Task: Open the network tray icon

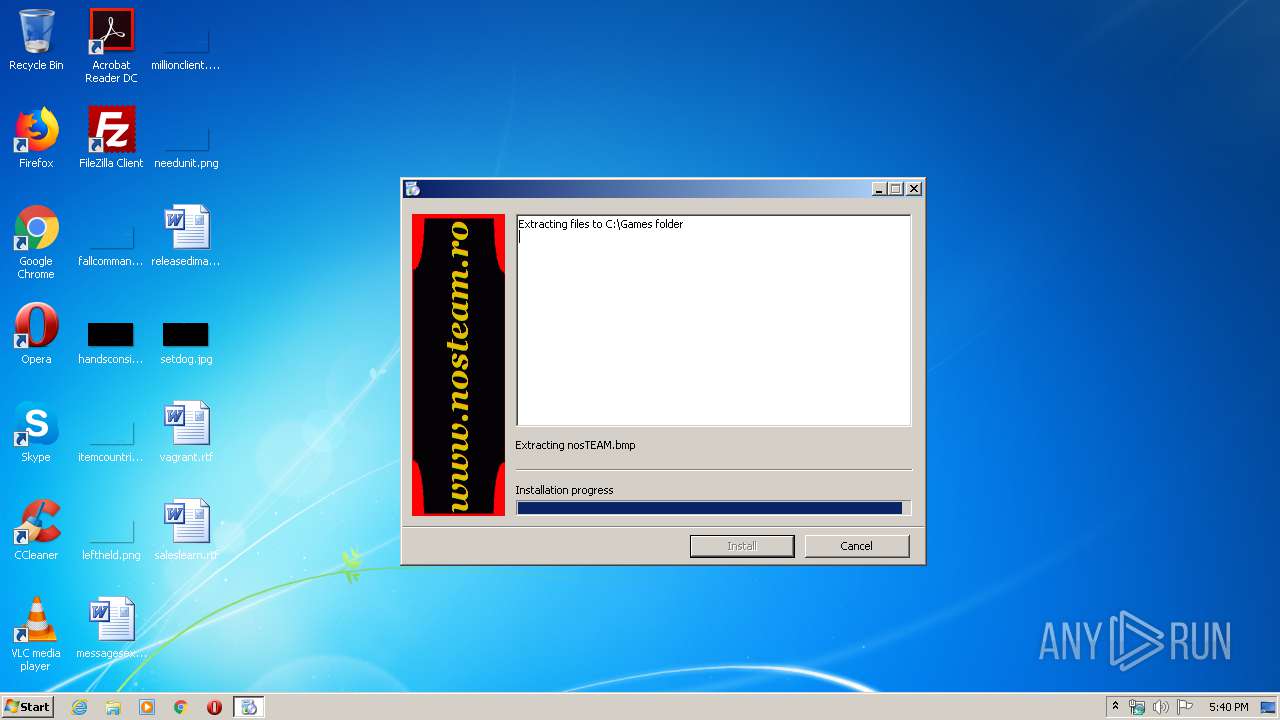Action: point(1137,707)
